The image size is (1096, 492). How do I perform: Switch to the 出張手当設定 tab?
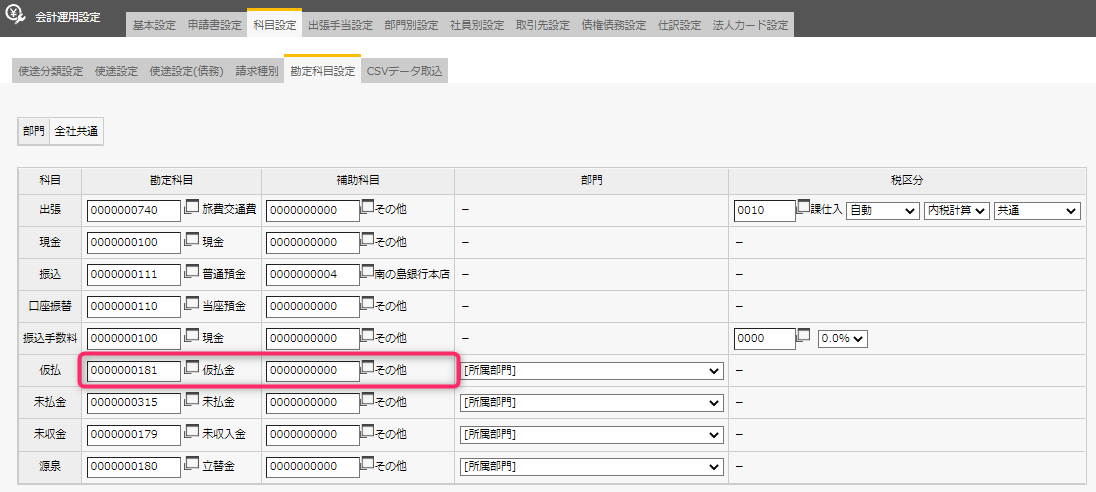click(340, 25)
